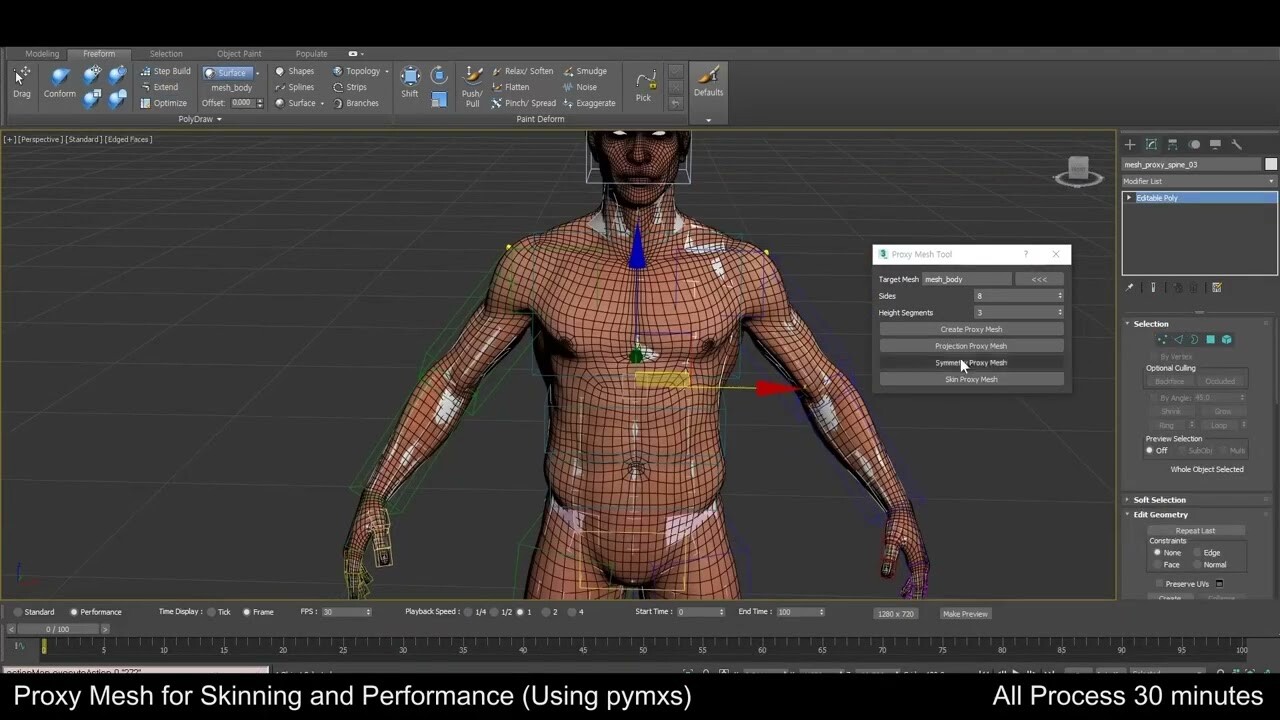Set Preview Selection to Off

[1148, 450]
